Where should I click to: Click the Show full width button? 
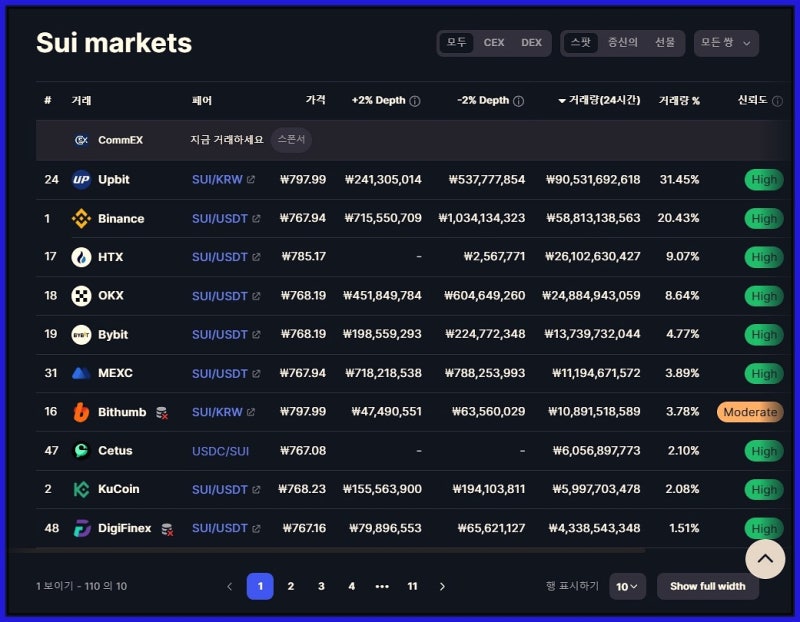(x=708, y=586)
